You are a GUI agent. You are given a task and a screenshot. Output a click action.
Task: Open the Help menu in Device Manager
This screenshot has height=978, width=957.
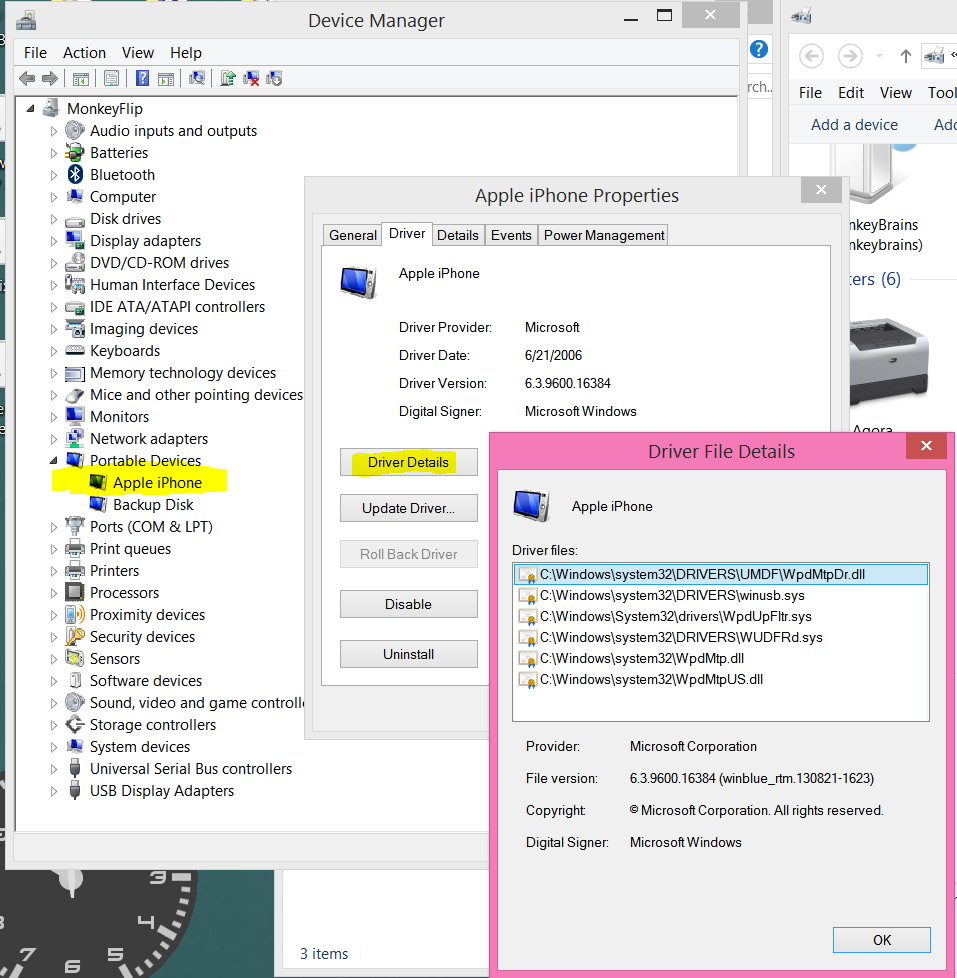coord(186,53)
